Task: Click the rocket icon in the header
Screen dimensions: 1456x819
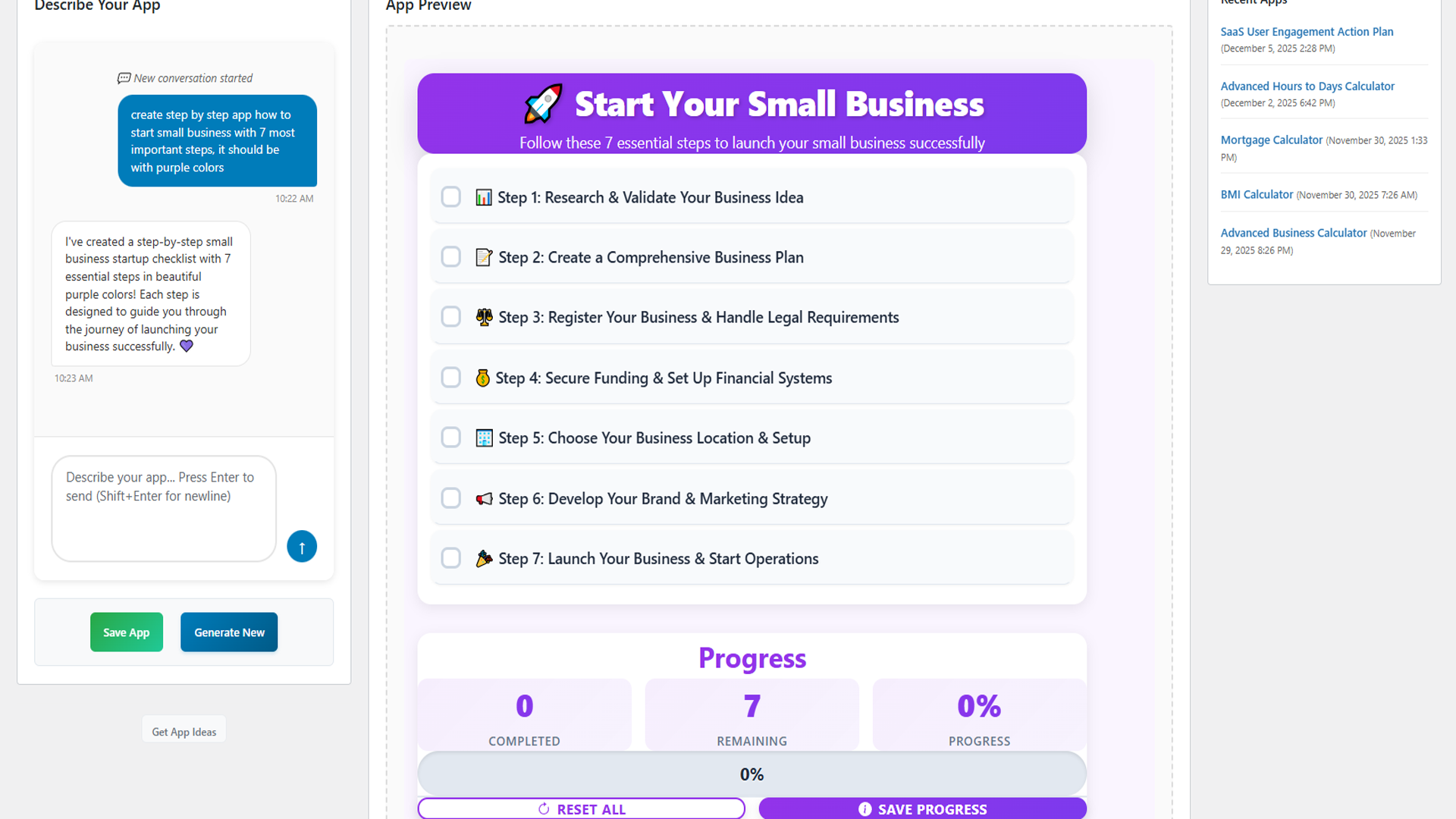Action: (x=543, y=104)
